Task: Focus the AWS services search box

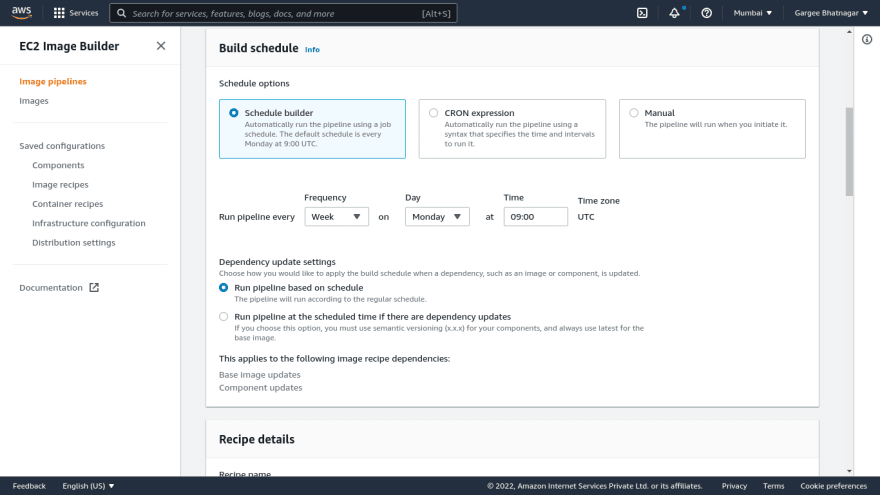Action: 283,13
